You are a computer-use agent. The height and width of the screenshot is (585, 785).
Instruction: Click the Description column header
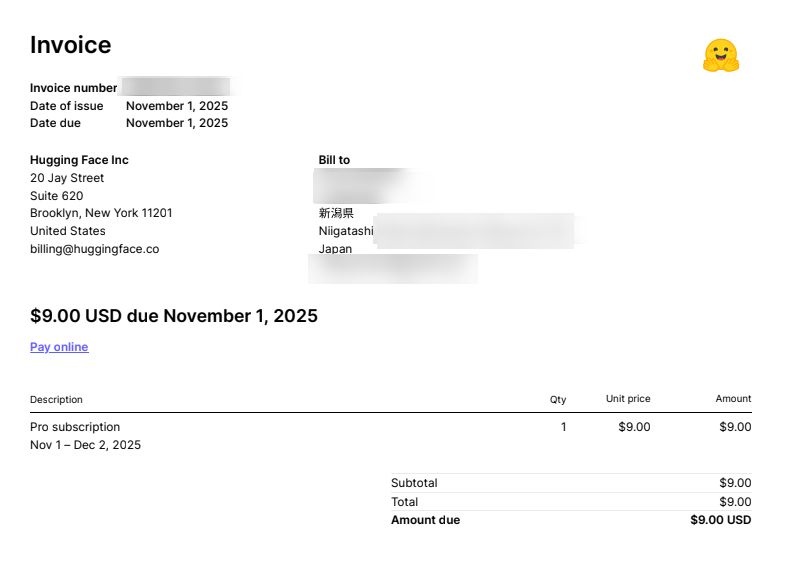tap(56, 399)
